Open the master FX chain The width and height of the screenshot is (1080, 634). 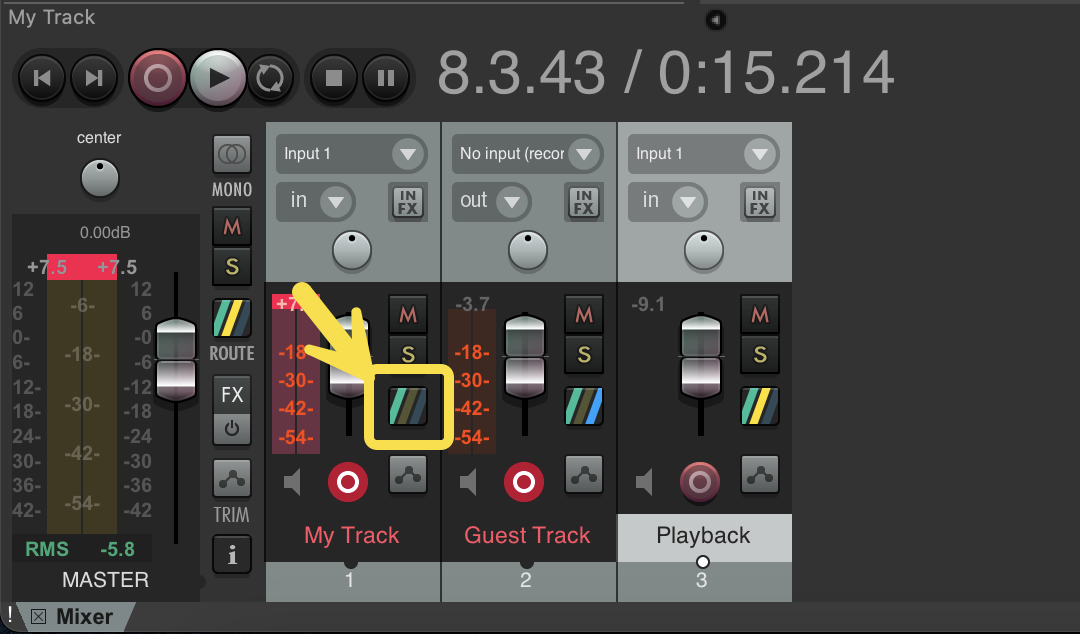point(232,395)
